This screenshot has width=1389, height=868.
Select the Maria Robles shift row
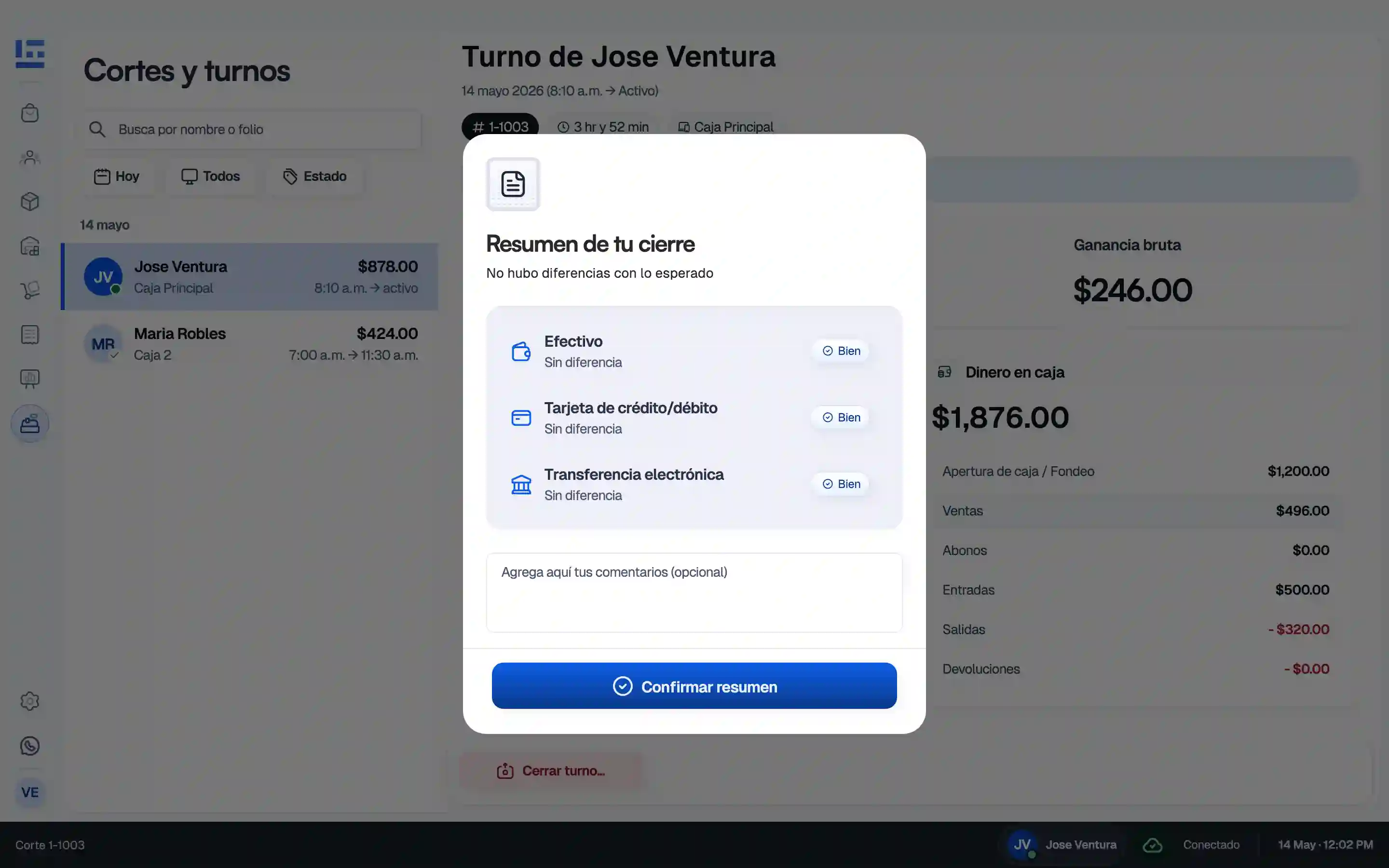[250, 344]
